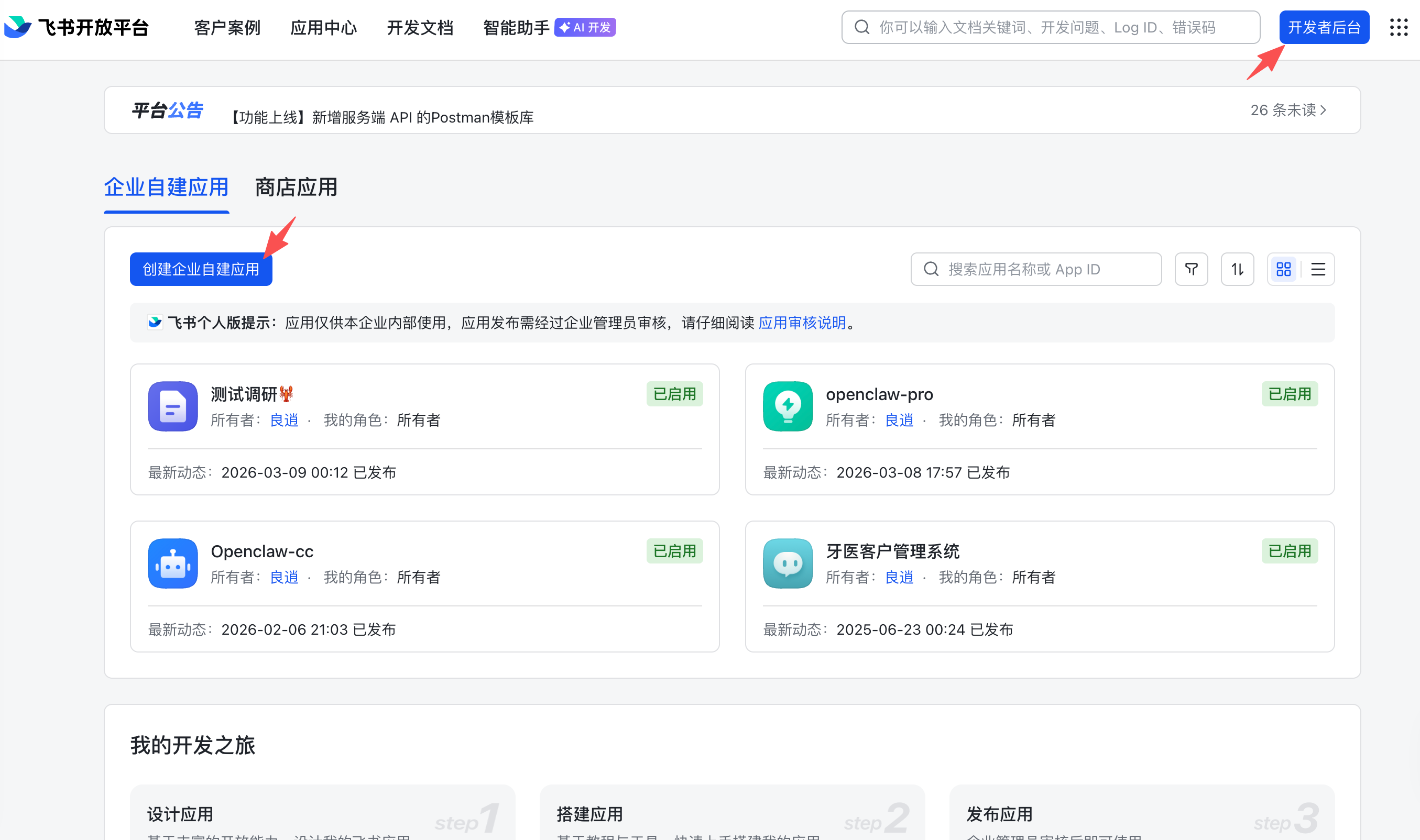The image size is (1420, 840).
Task: Open the 牙医客户管理系统 app icon
Action: click(788, 564)
